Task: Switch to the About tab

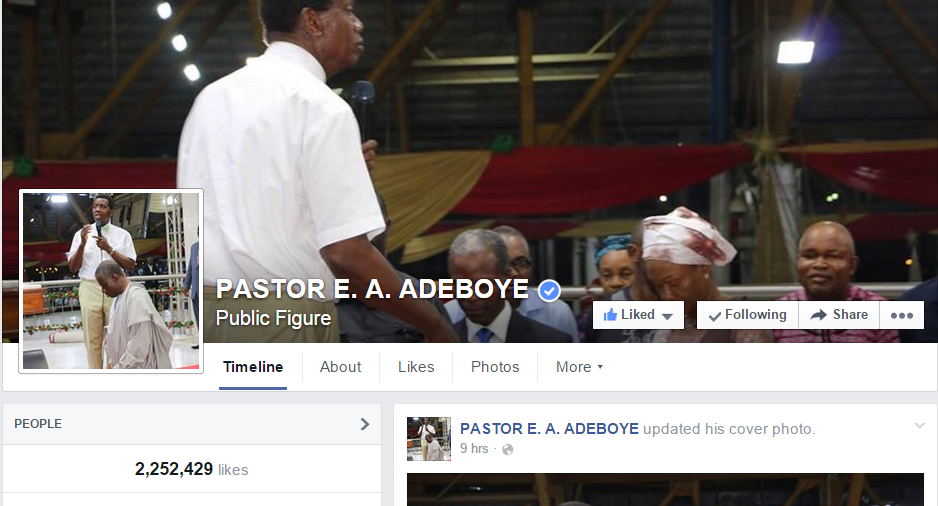Action: click(x=340, y=367)
